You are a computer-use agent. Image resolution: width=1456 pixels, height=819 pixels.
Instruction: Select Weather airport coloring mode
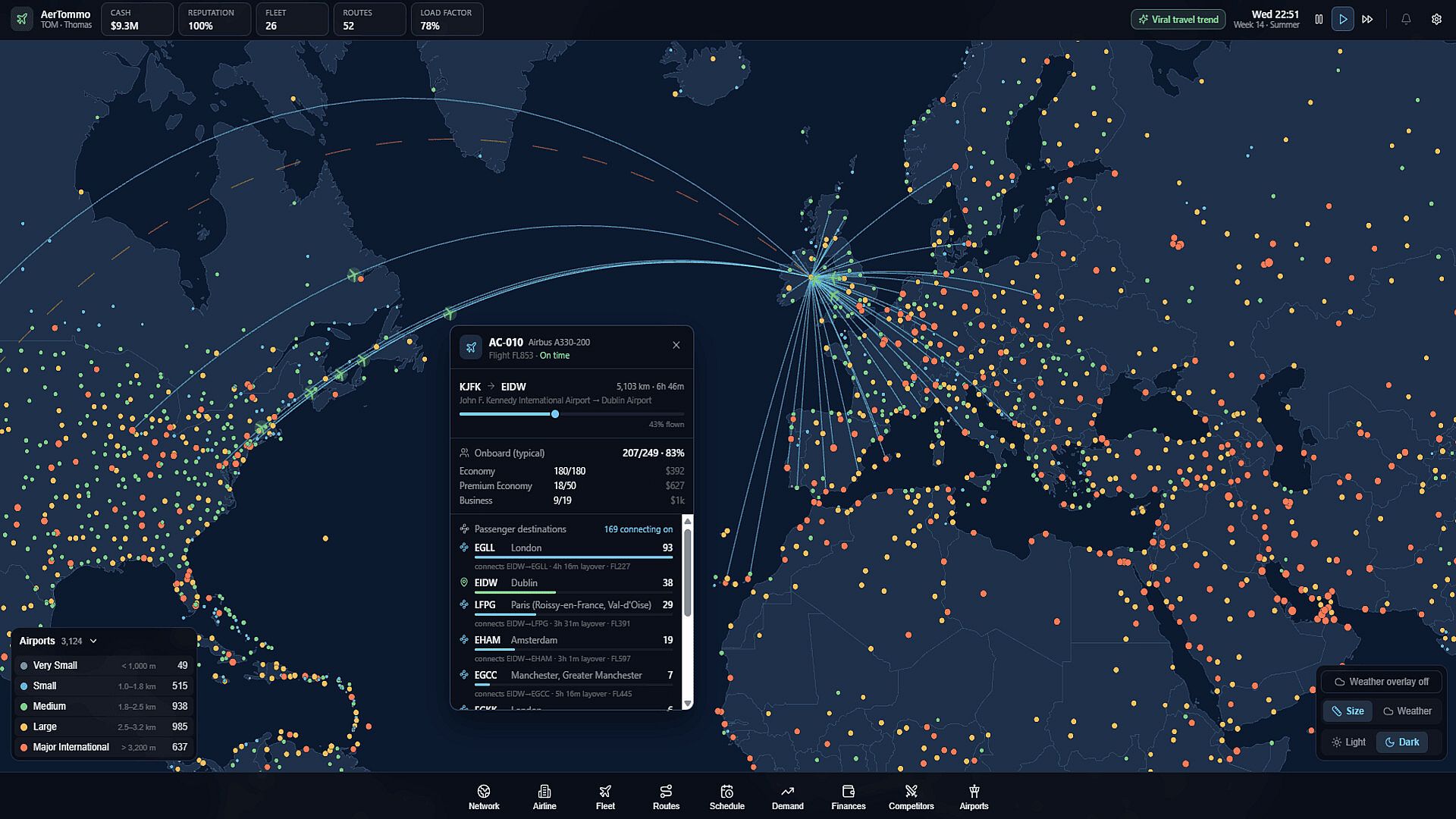(x=1407, y=711)
